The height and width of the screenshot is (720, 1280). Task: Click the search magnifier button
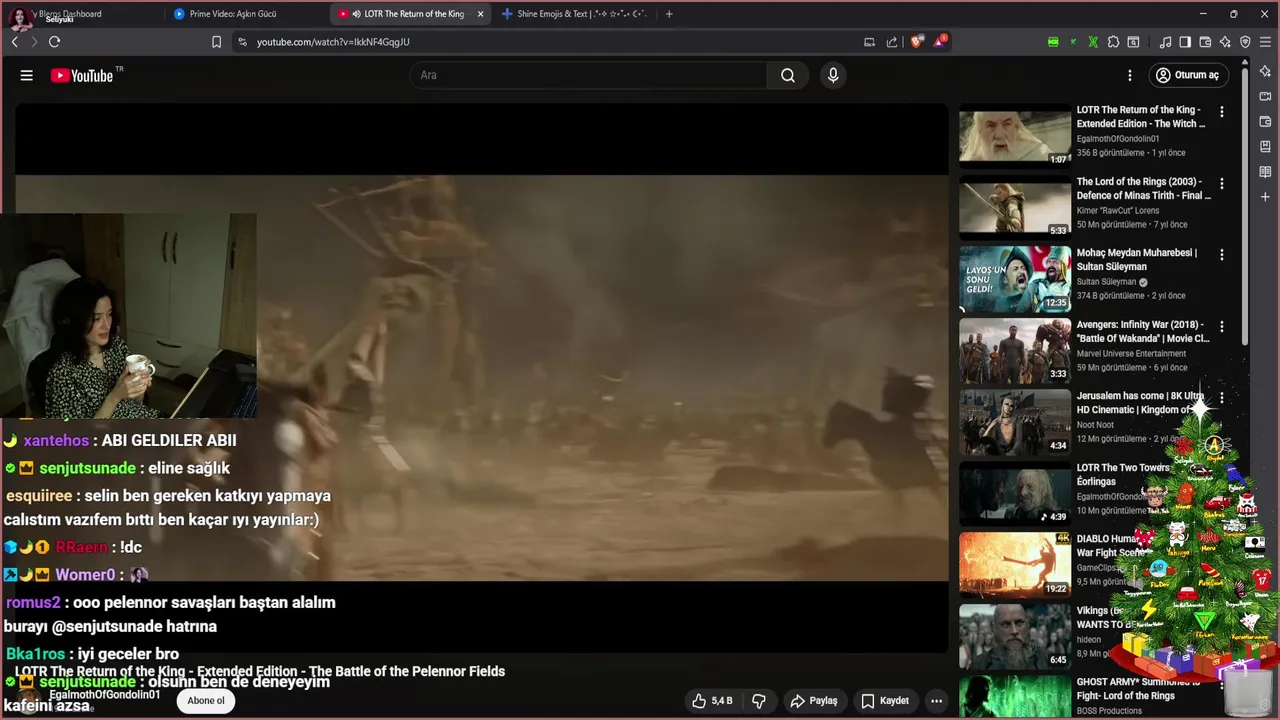coord(788,75)
